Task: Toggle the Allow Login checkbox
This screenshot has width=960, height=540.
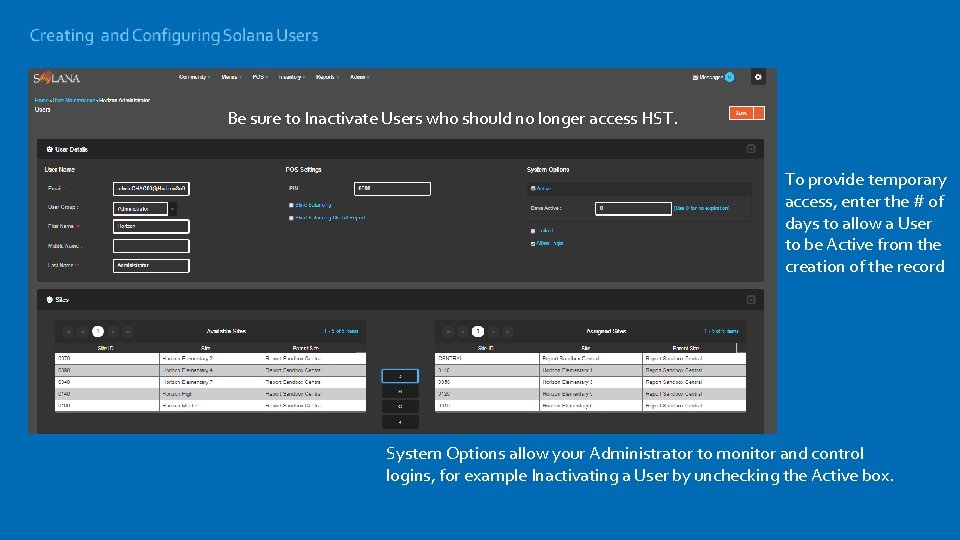Action: 533,244
